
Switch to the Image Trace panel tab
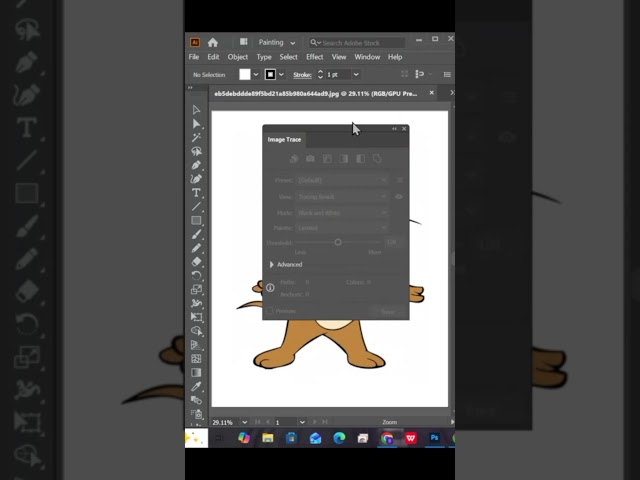[284, 140]
